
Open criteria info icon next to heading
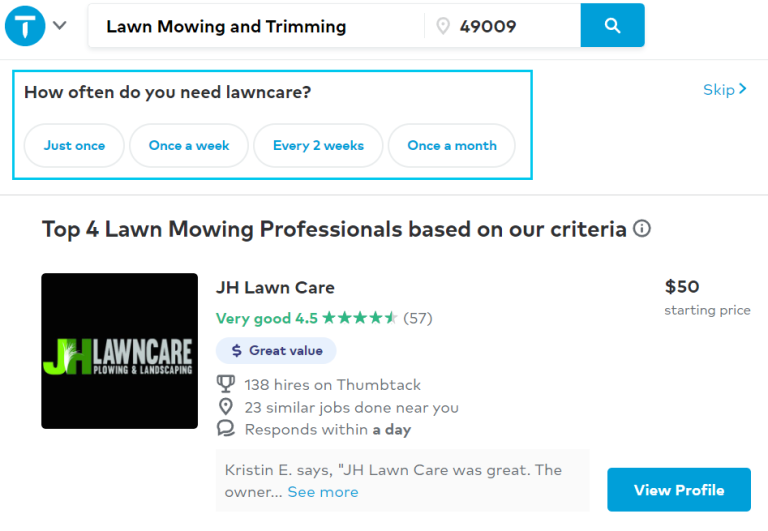pyautogui.click(x=642, y=228)
